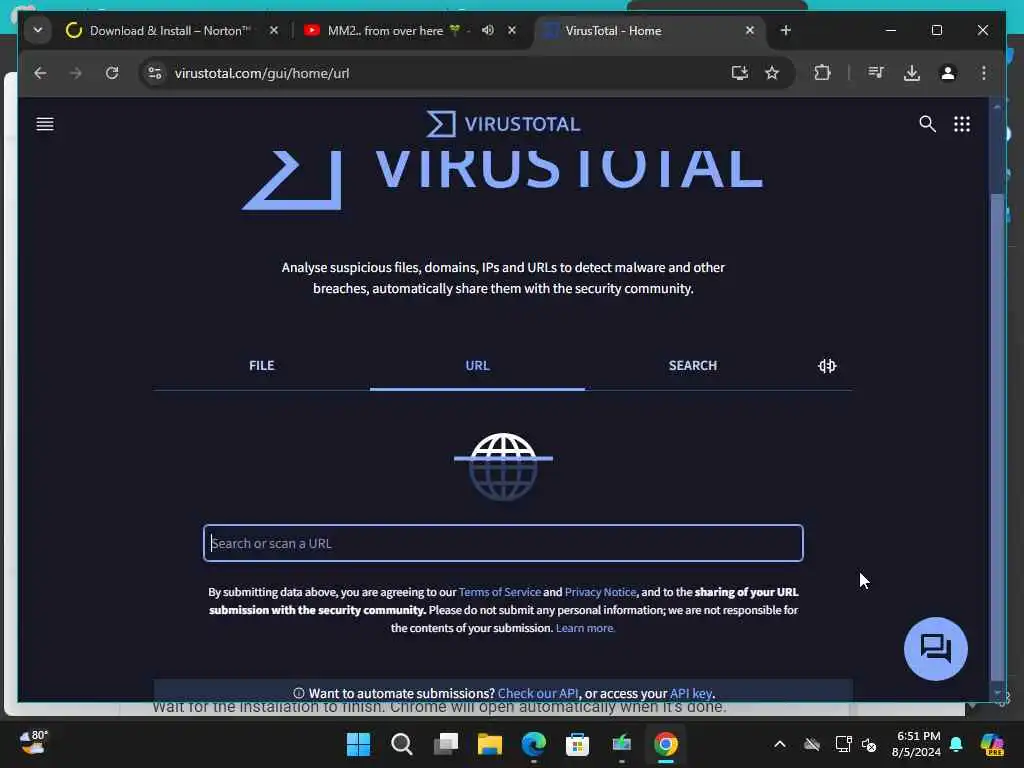Open the weather widget showing 80°
The width and height of the screenshot is (1024, 768).
click(x=34, y=743)
